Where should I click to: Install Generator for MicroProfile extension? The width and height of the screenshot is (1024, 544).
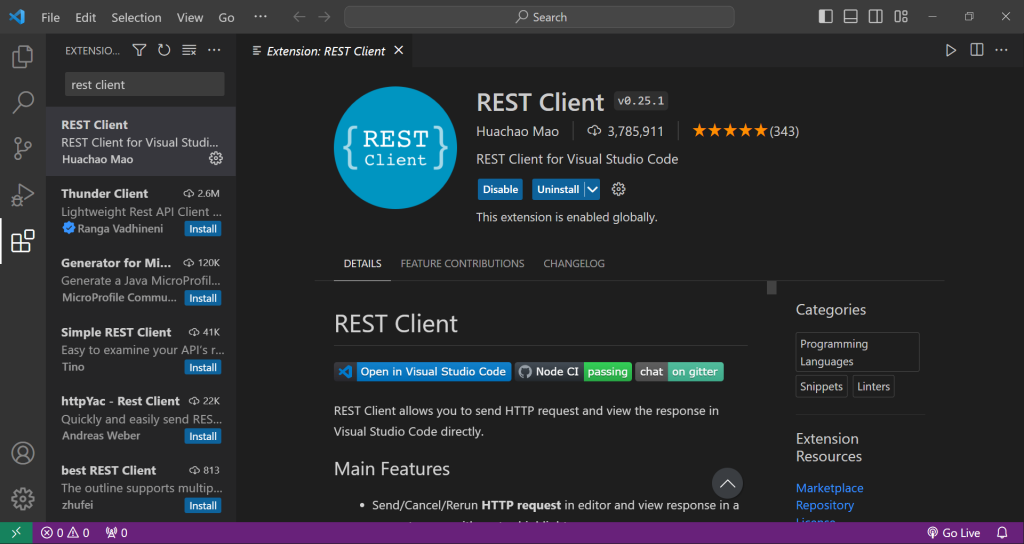click(203, 298)
